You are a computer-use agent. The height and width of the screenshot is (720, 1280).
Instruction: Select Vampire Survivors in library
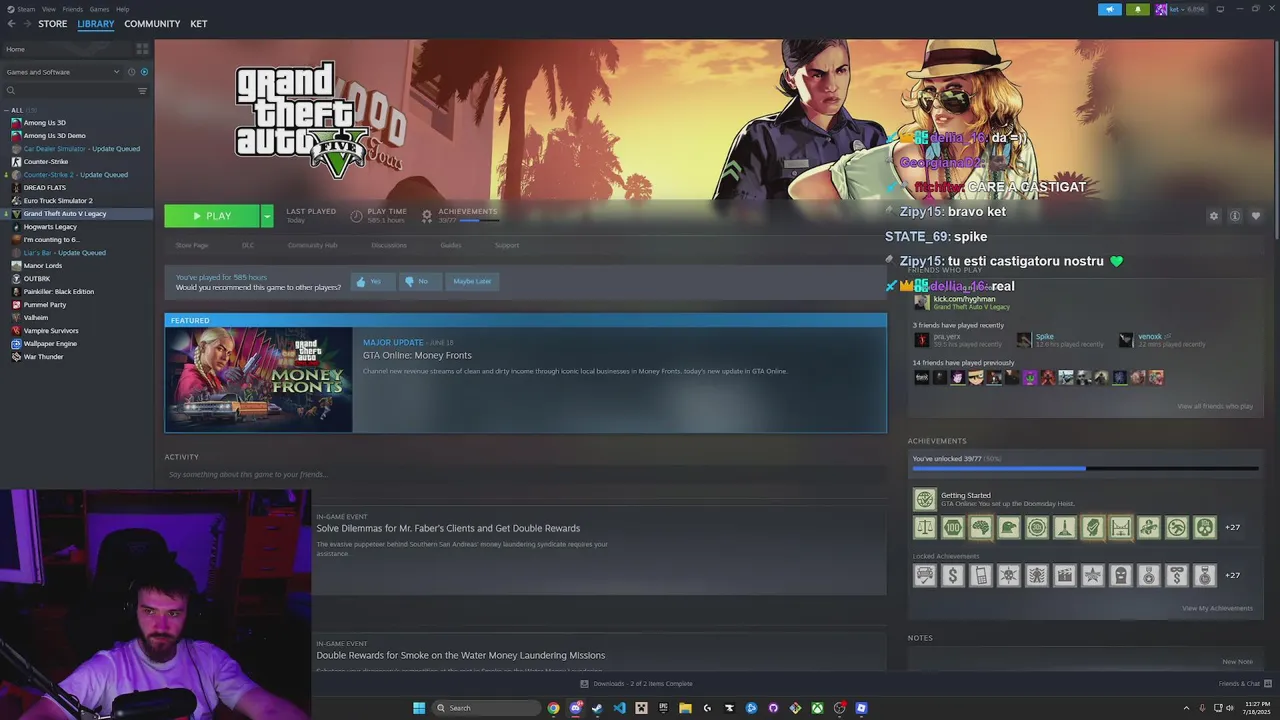tap(51, 331)
